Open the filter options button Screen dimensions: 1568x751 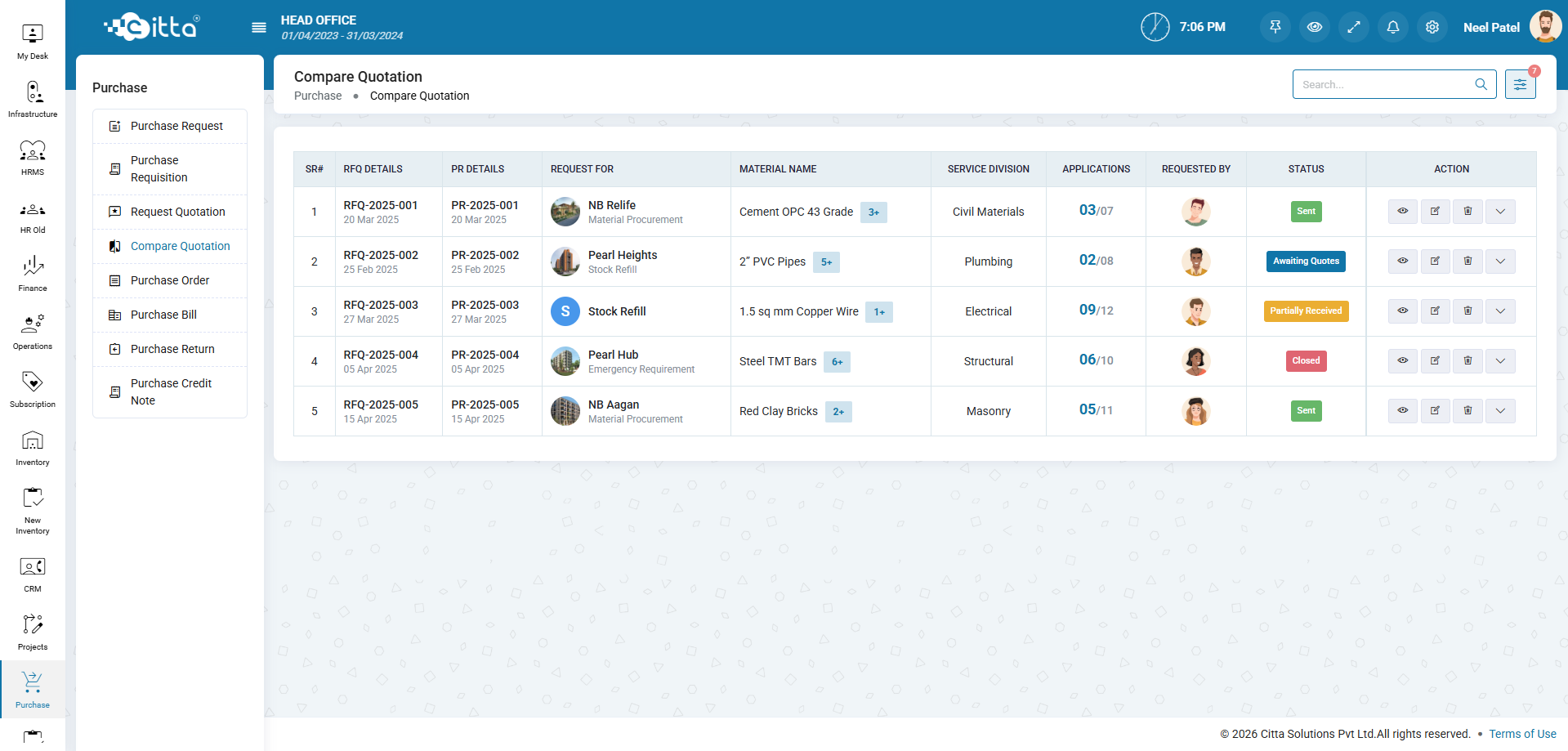coord(1520,84)
